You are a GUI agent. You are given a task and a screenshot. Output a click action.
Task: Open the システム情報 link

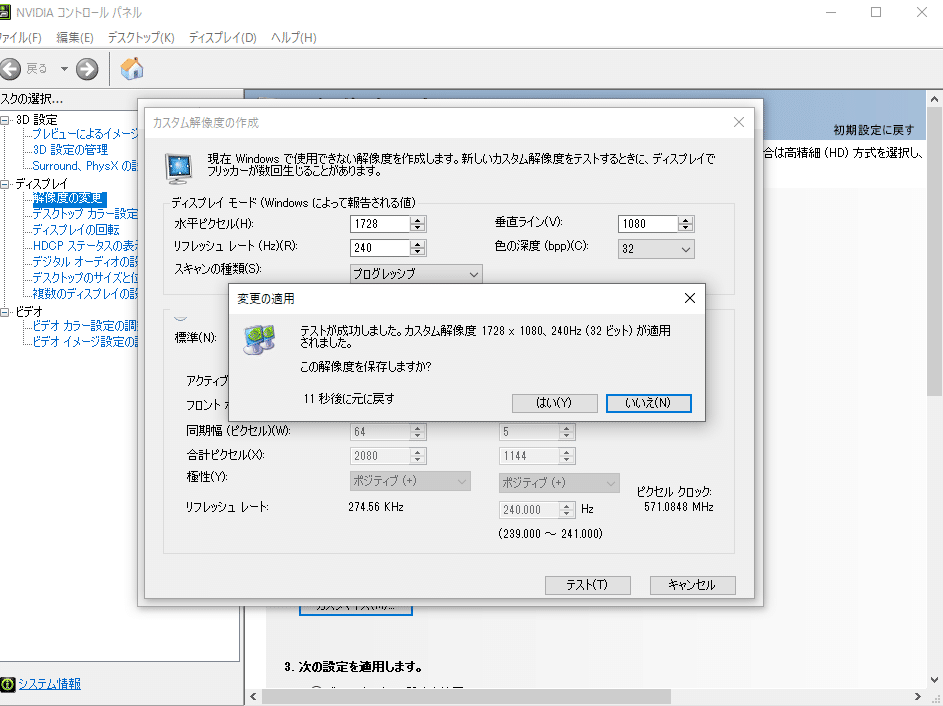[x=49, y=684]
